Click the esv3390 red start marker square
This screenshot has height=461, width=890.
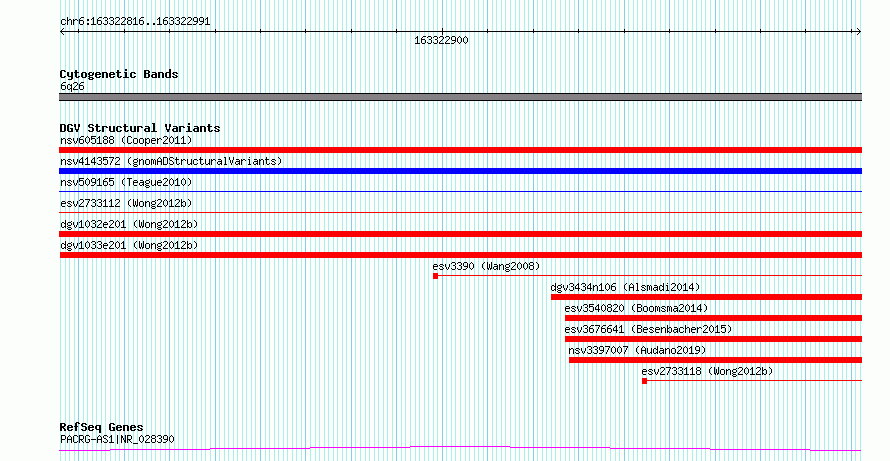[x=435, y=276]
